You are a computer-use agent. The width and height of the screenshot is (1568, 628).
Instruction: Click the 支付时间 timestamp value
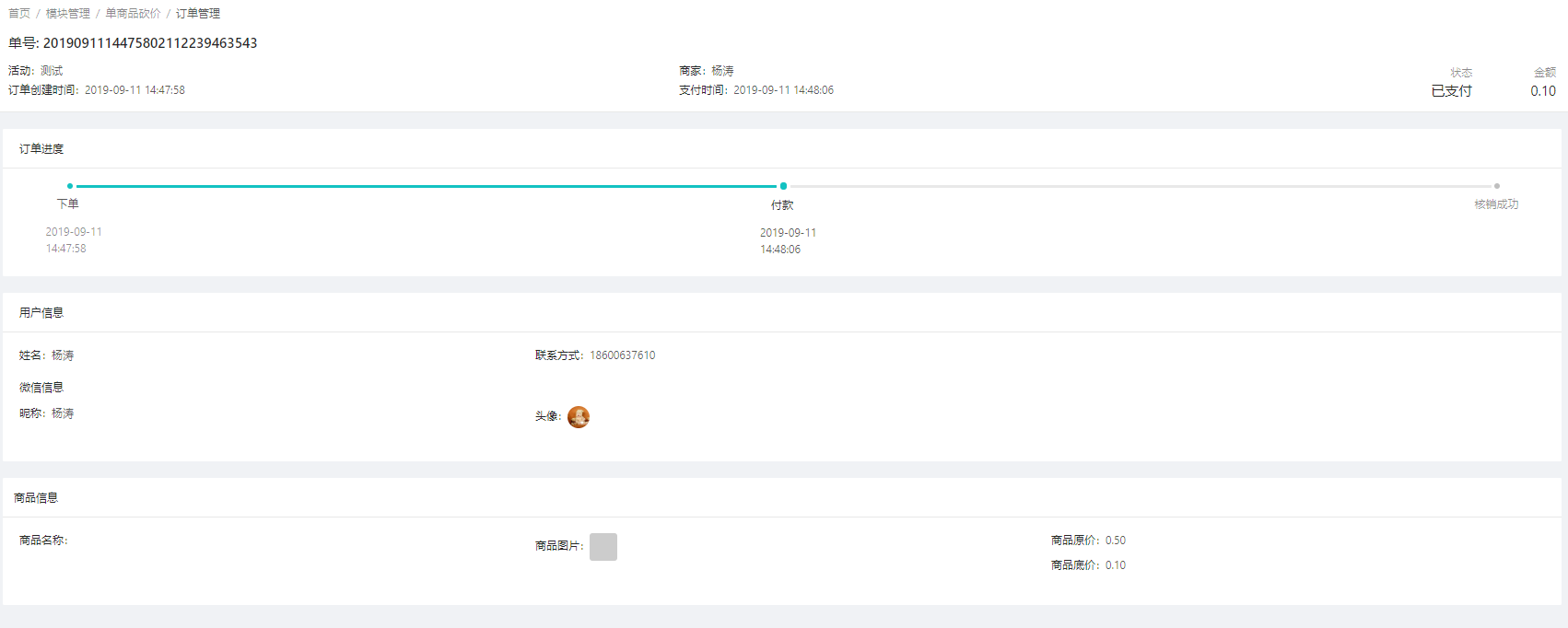(784, 90)
